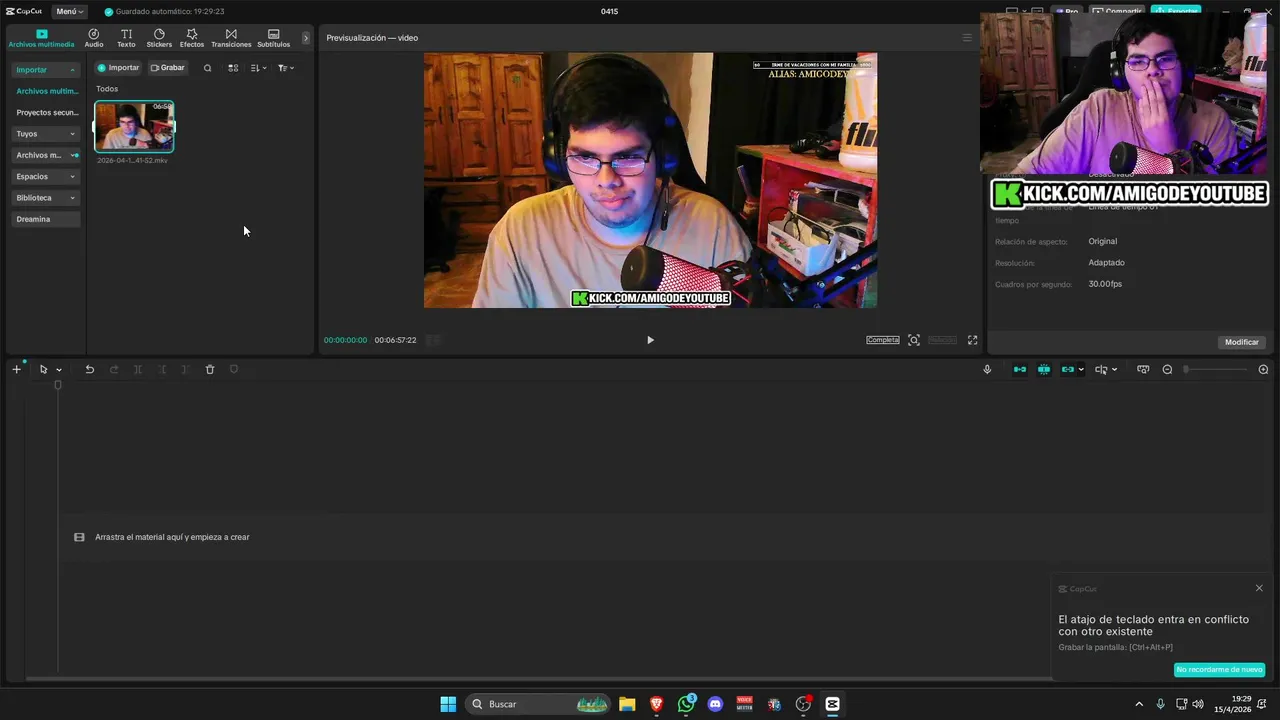Click the taskbar Buscar search box
The image size is (1280, 720).
pos(539,704)
